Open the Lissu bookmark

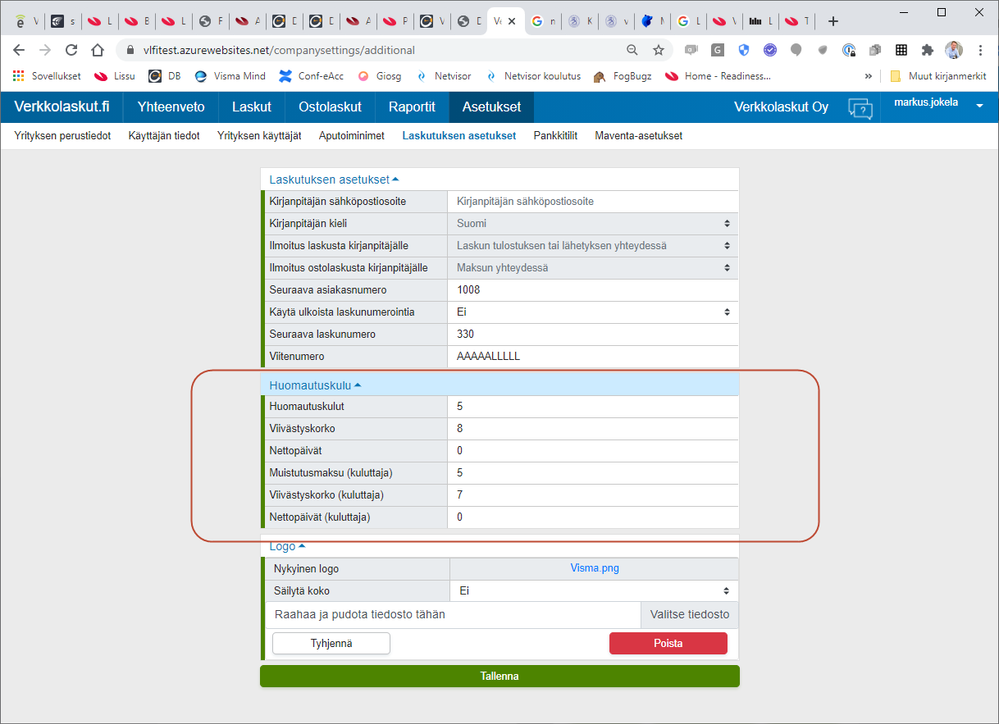(115, 76)
